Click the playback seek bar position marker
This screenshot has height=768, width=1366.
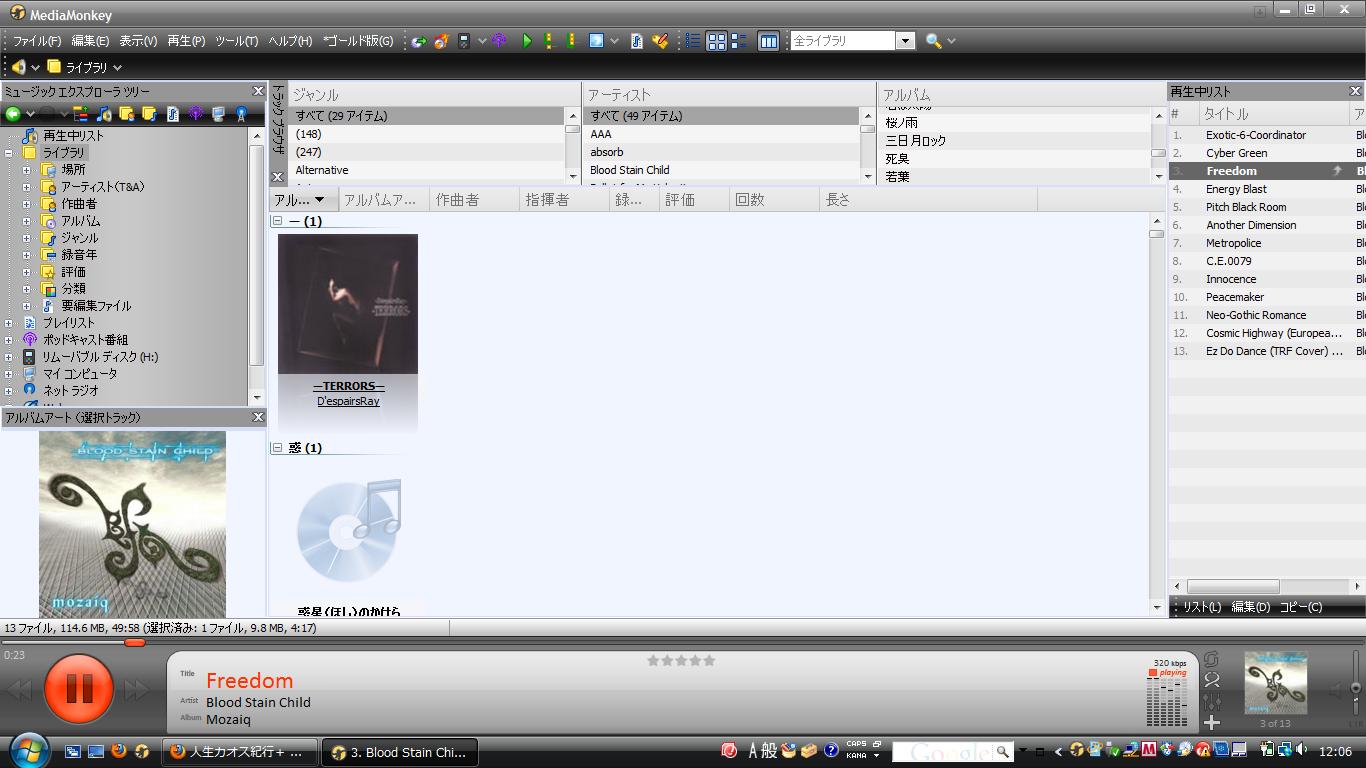coord(135,643)
